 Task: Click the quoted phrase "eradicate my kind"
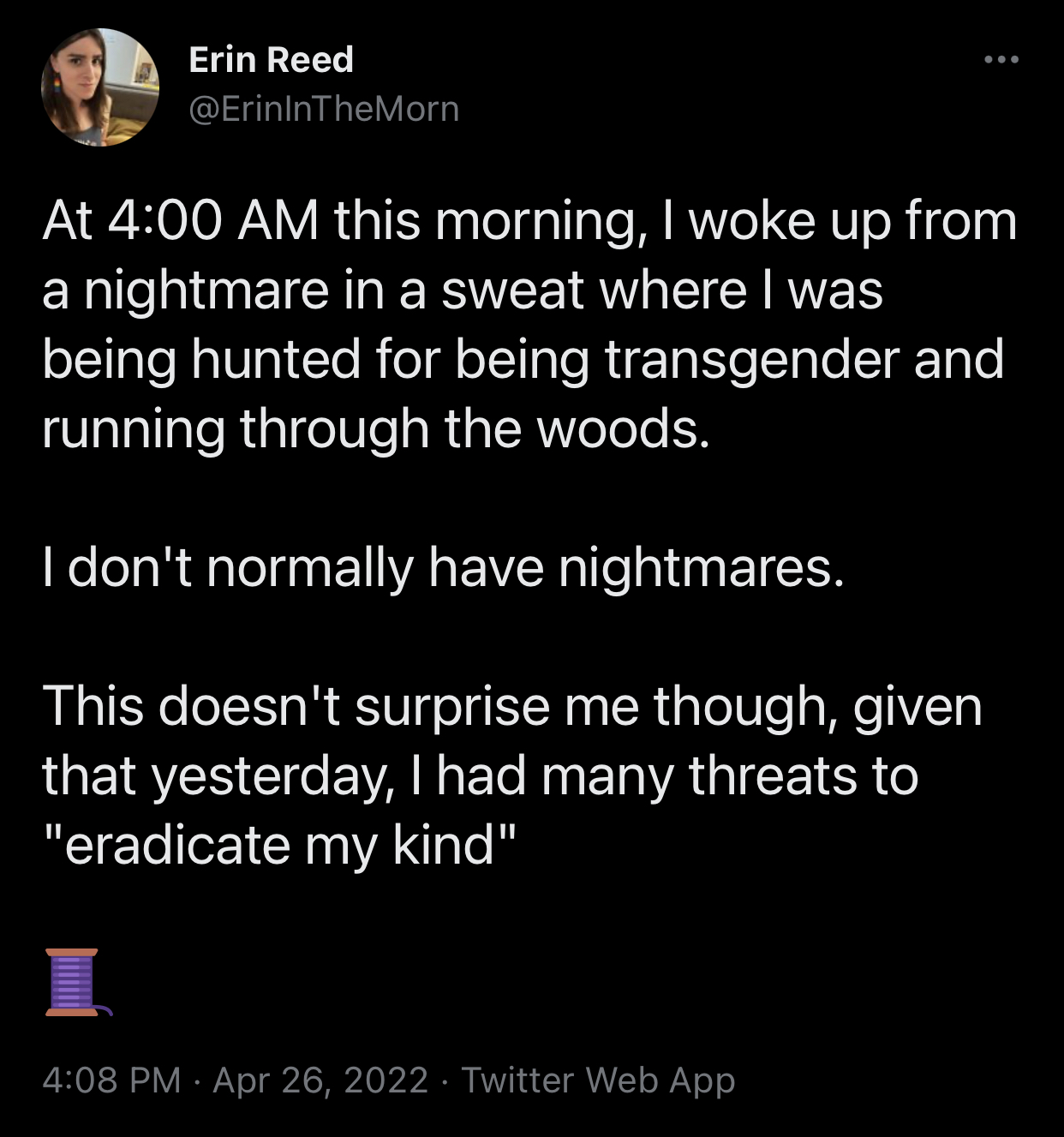click(280, 846)
